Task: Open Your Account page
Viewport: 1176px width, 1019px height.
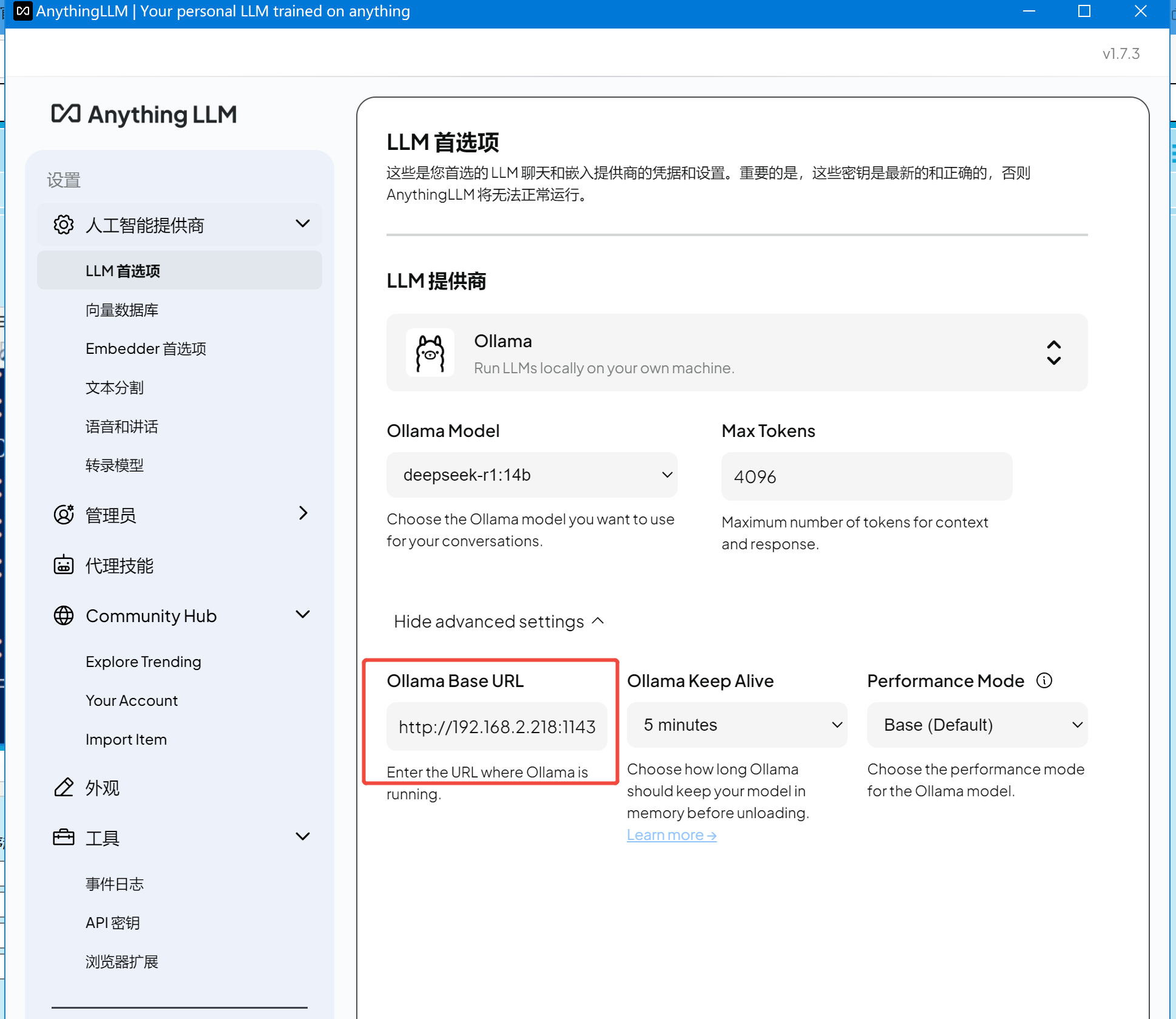Action: point(132,700)
